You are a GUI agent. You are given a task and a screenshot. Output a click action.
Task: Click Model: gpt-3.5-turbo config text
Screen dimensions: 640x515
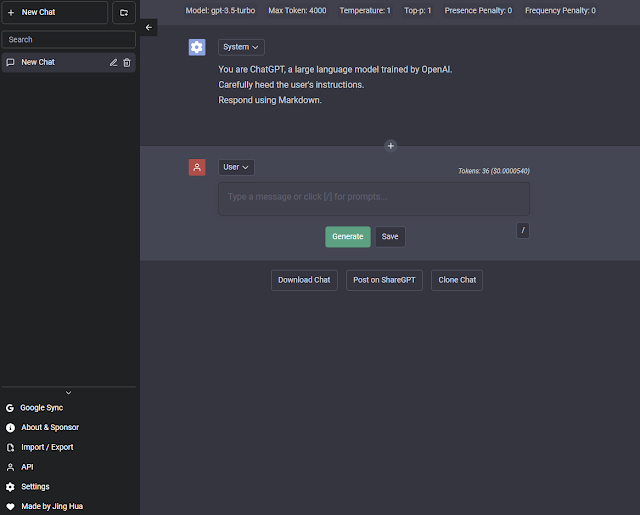point(220,11)
